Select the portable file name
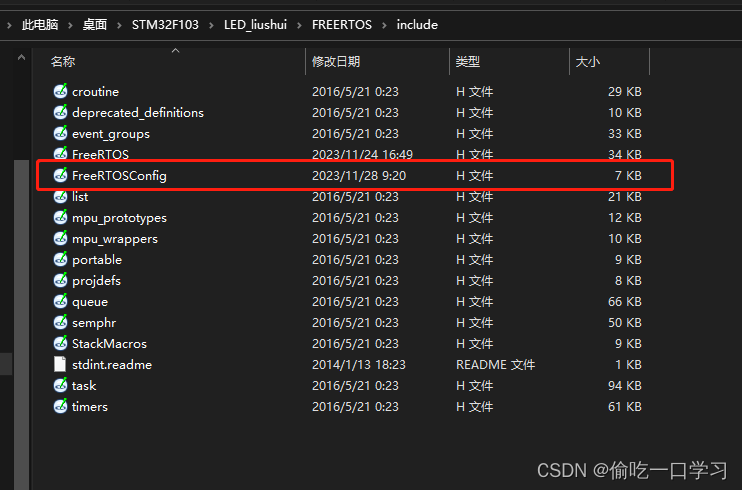Image resolution: width=742 pixels, height=490 pixels. (97, 259)
